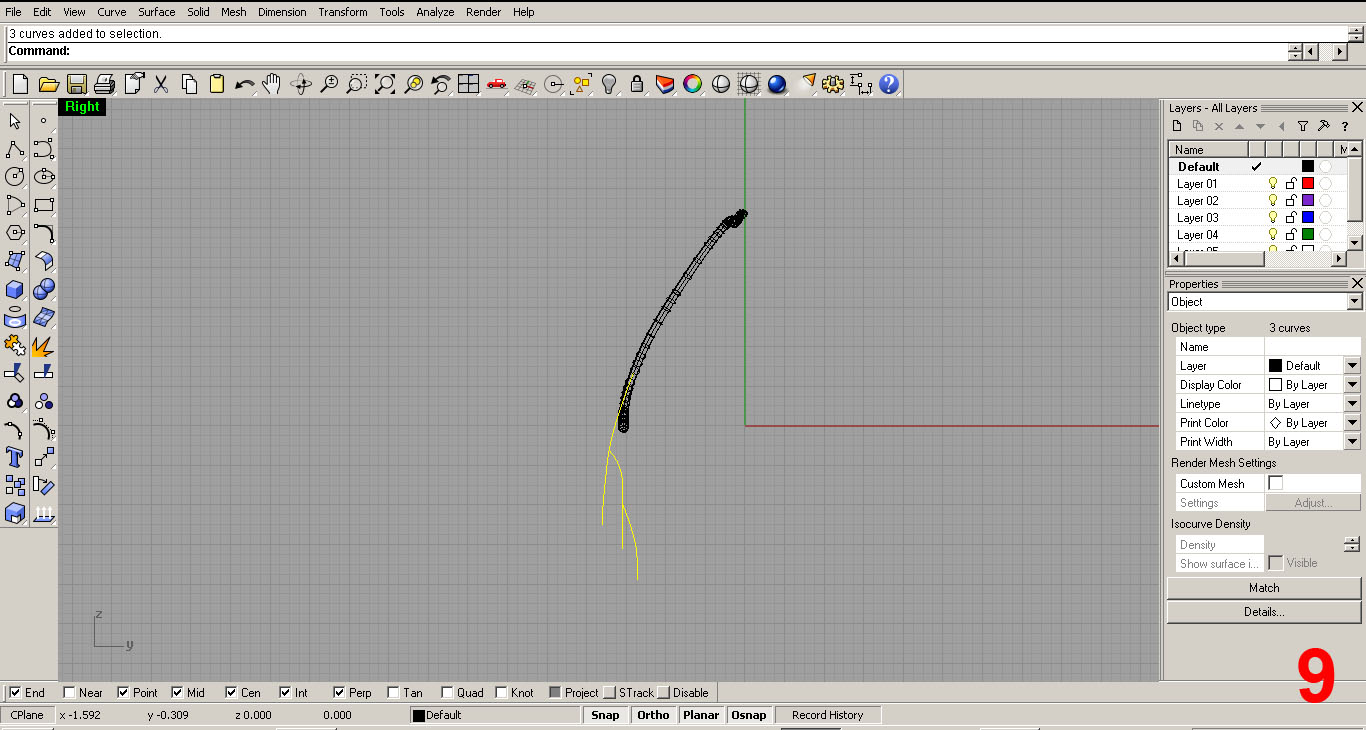This screenshot has height=730, width=1366.
Task: Click the red color swatch of Layer 01
Action: tap(1307, 184)
